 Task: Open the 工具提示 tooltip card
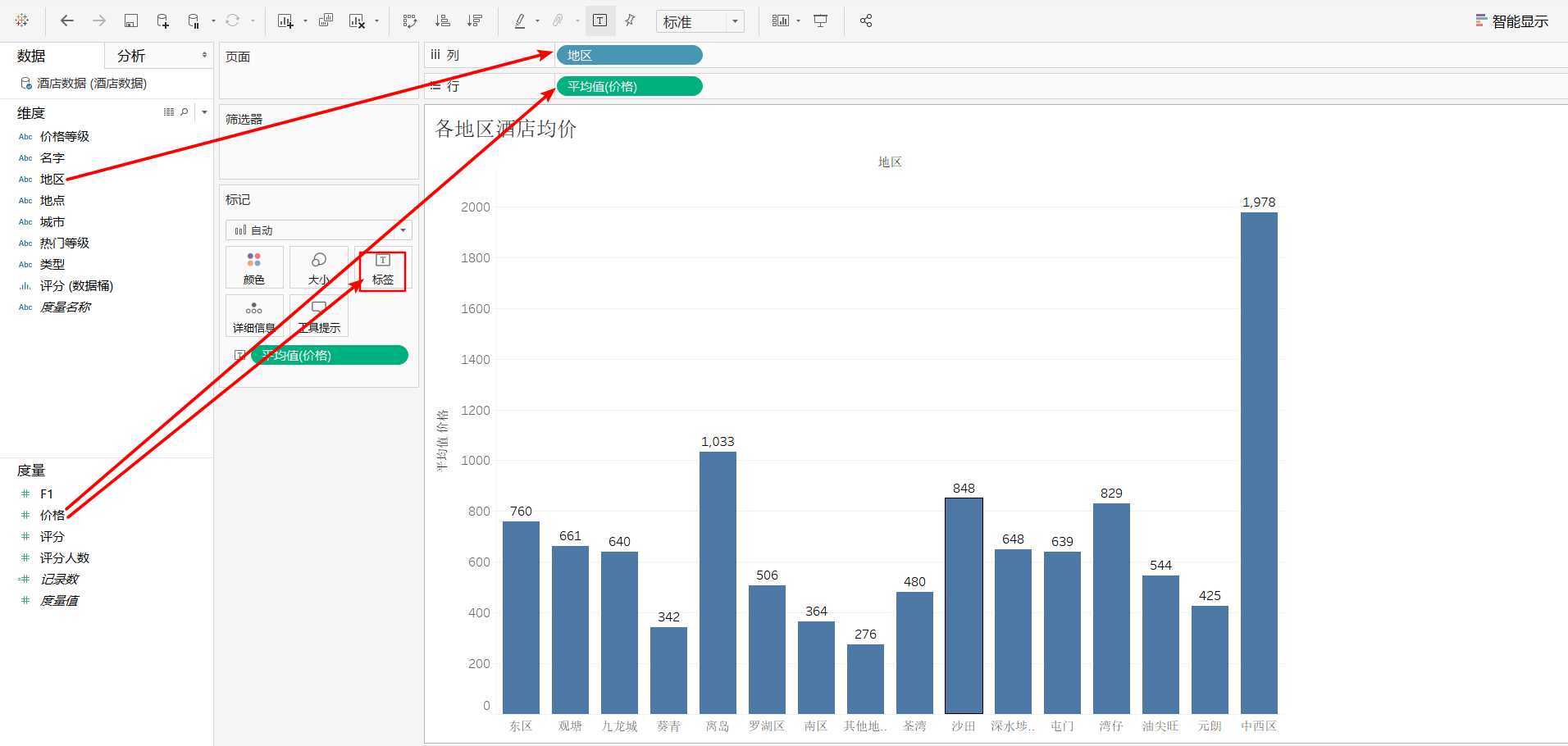(319, 316)
